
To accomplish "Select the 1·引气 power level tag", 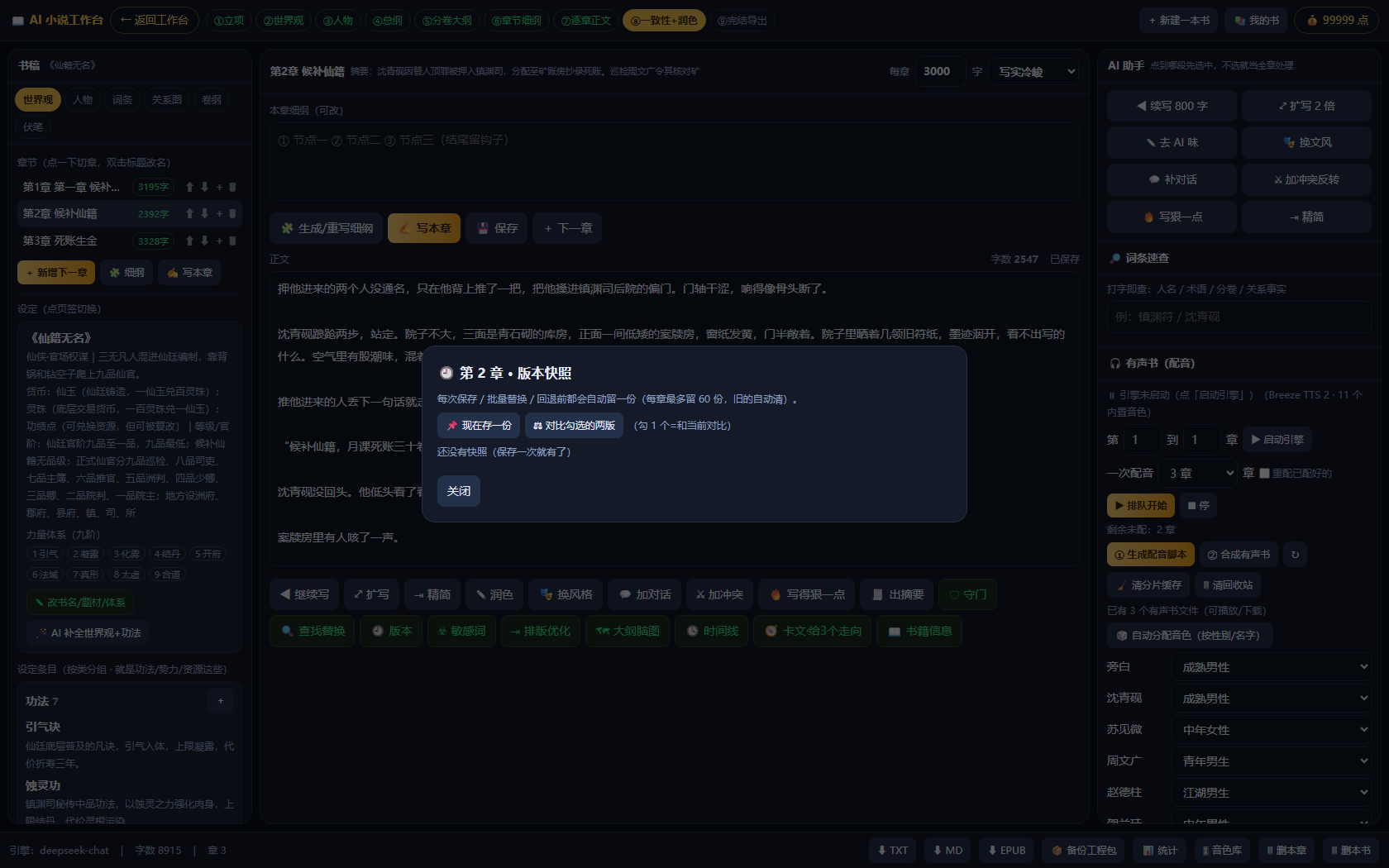I will pos(45,554).
